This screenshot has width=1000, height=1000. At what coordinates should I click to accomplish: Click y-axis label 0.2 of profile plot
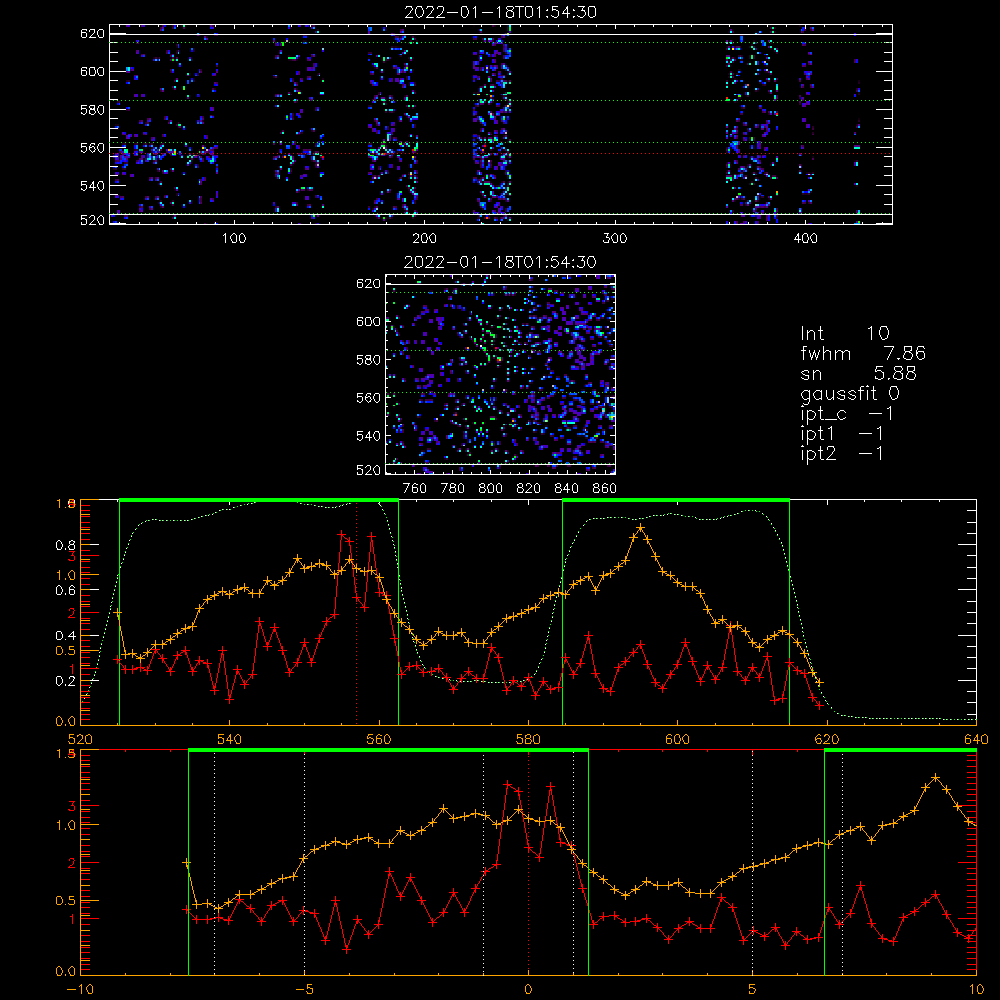pyautogui.click(x=65, y=681)
